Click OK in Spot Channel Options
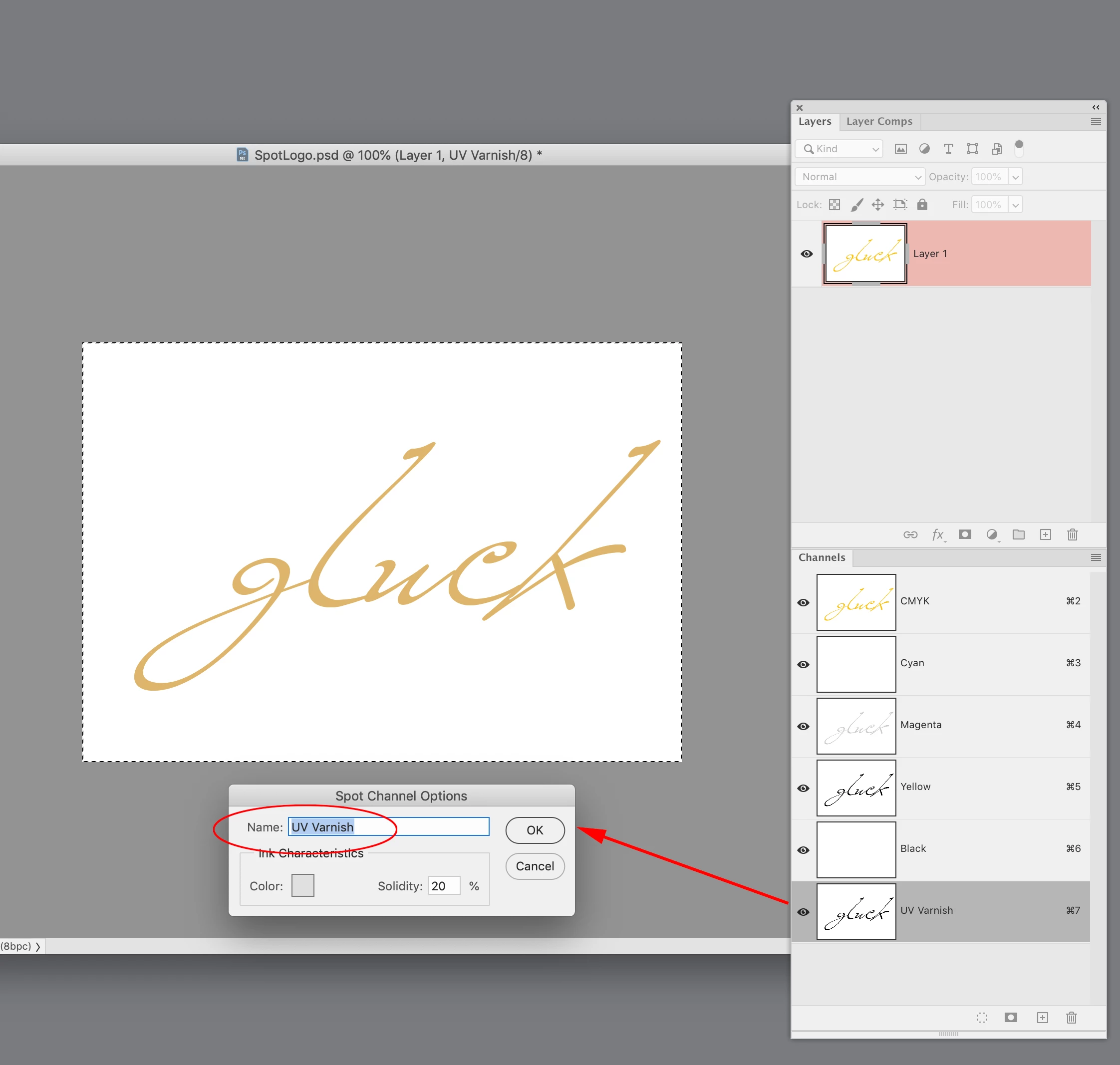The width and height of the screenshot is (1120, 1065). [x=534, y=830]
